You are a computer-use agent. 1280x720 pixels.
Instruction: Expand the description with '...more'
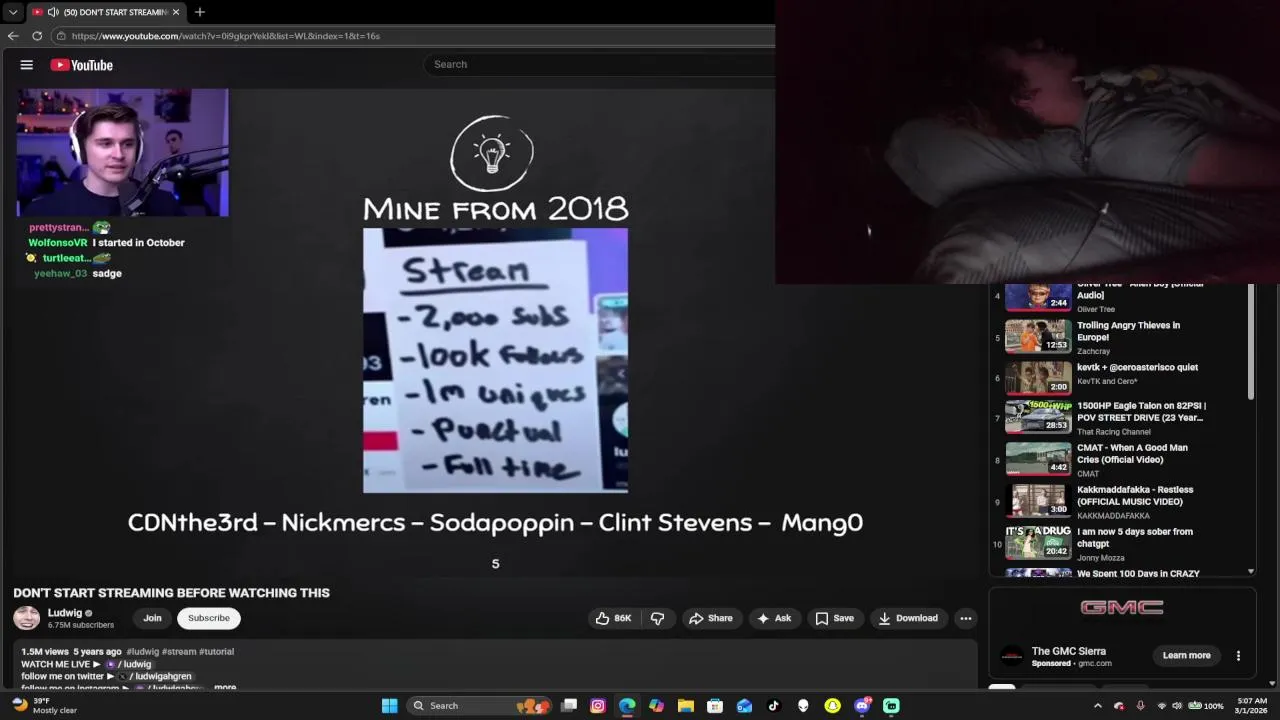click(225, 687)
